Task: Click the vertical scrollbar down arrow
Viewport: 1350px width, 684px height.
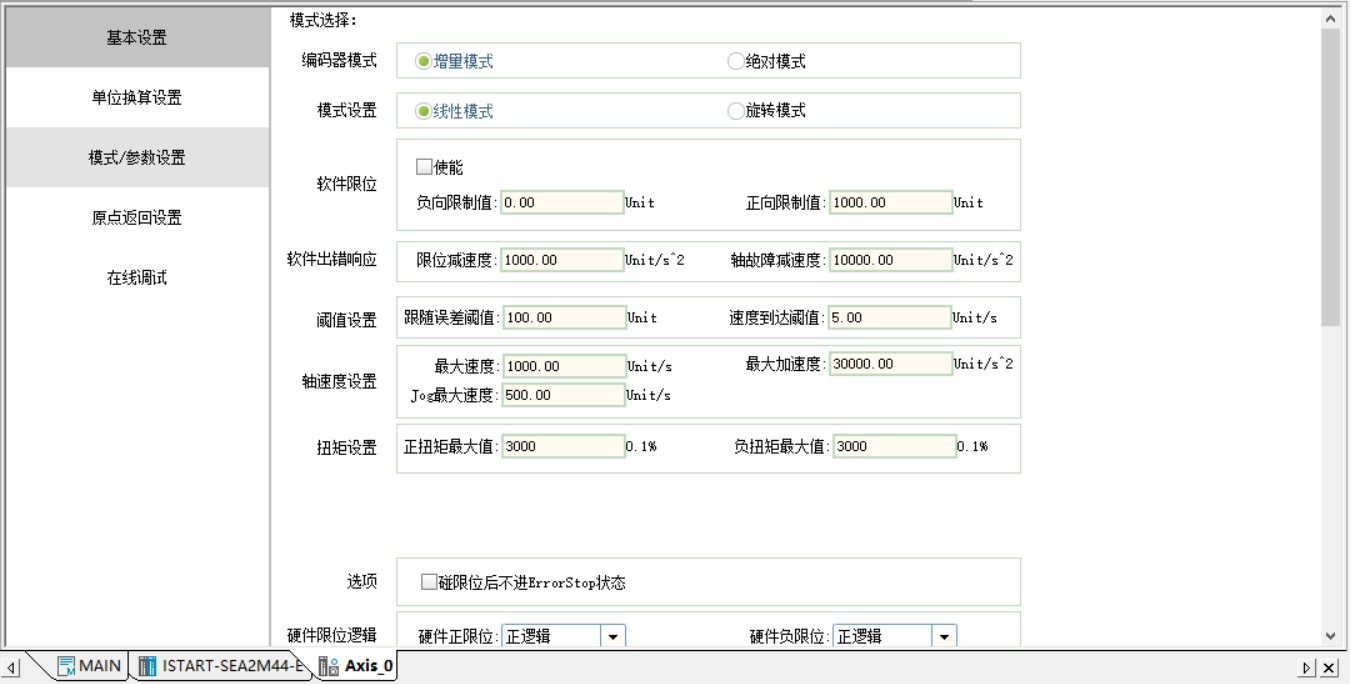Action: (1330, 635)
